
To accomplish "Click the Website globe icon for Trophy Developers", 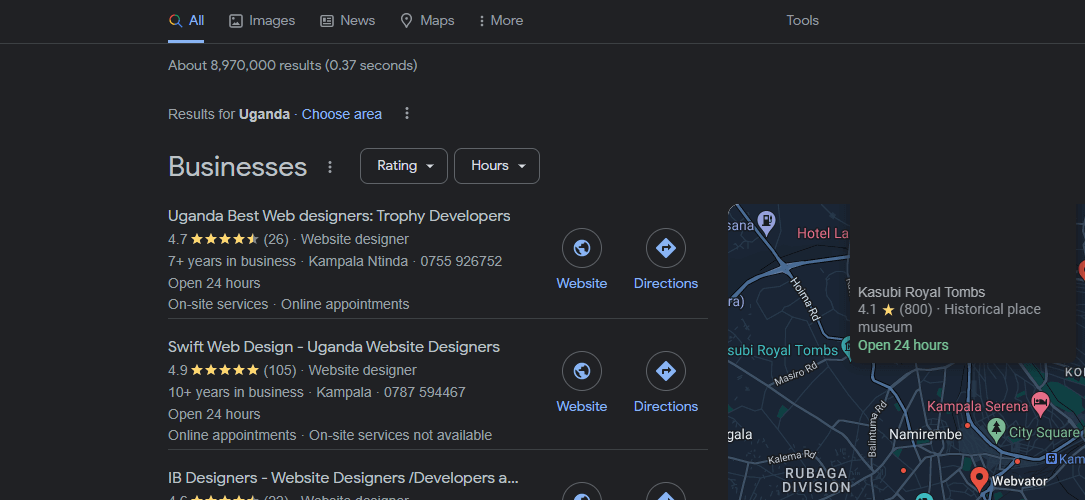I will [582, 248].
